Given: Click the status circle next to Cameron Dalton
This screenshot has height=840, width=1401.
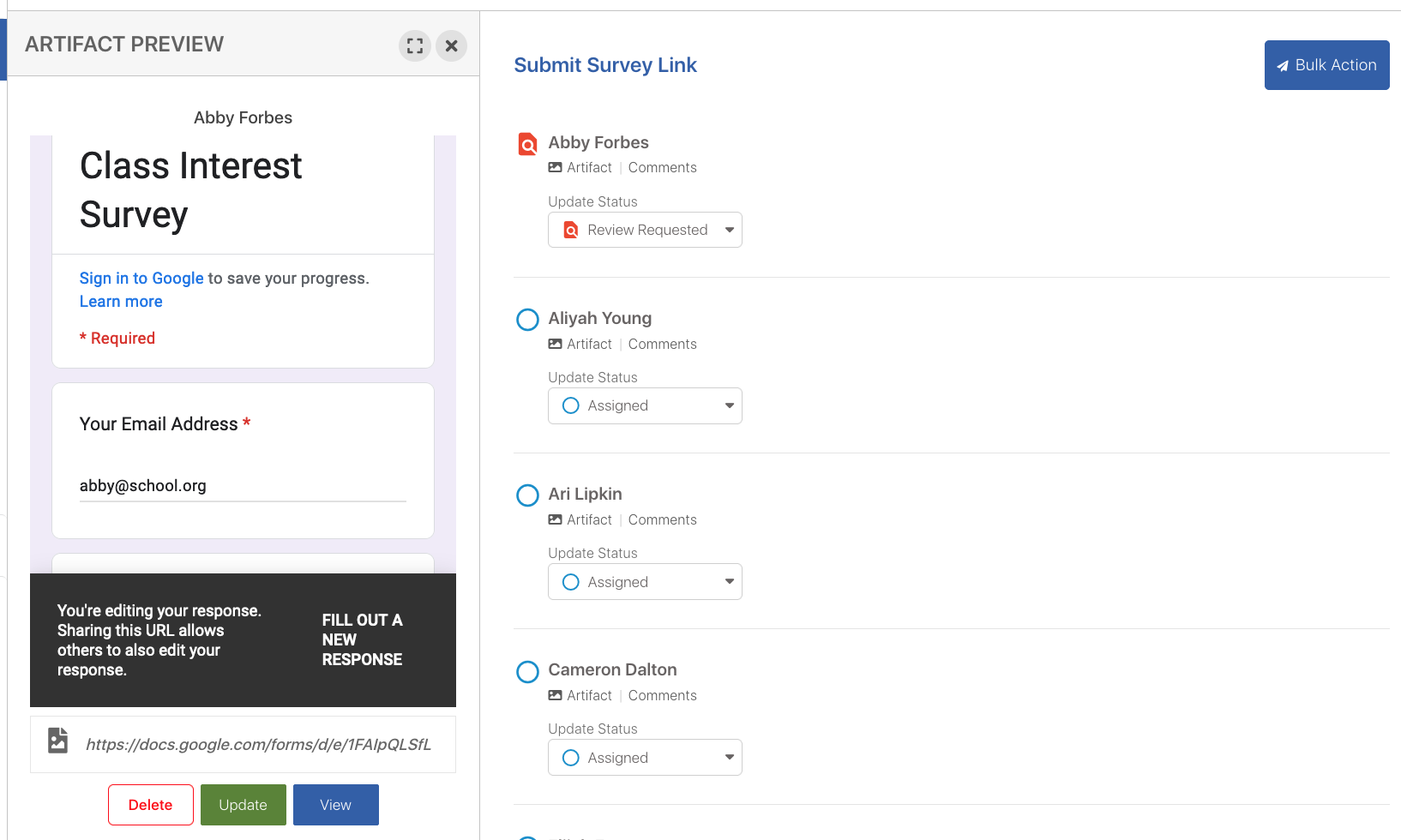Looking at the screenshot, I should 528,671.
